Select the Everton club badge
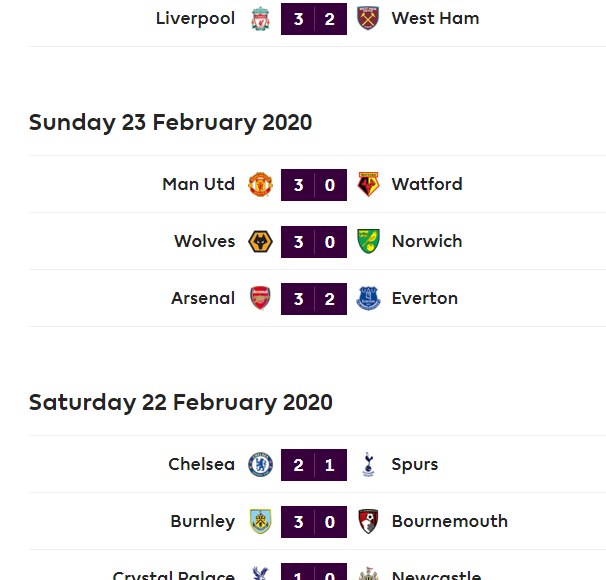This screenshot has height=580, width=606. point(368,298)
